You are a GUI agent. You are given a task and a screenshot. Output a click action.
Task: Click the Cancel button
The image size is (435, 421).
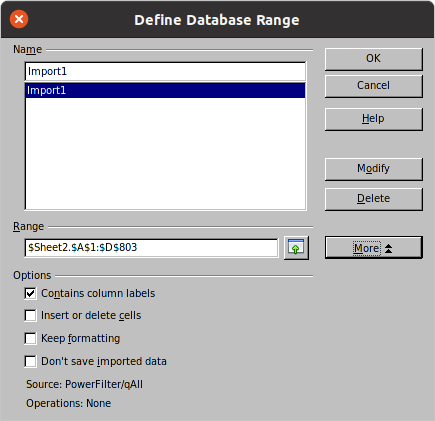(x=374, y=86)
